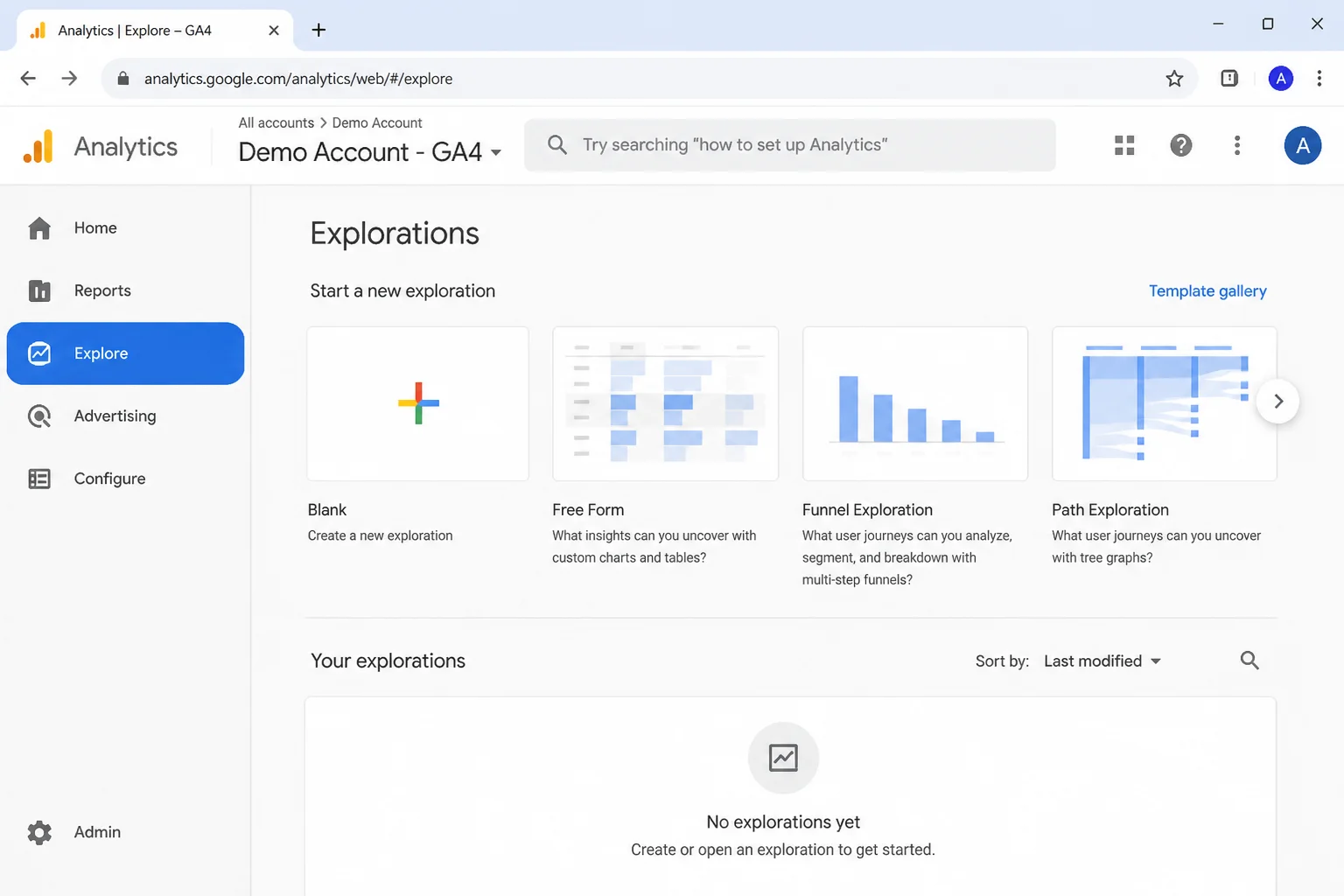Go forward with the browser forward arrow

[x=70, y=79]
